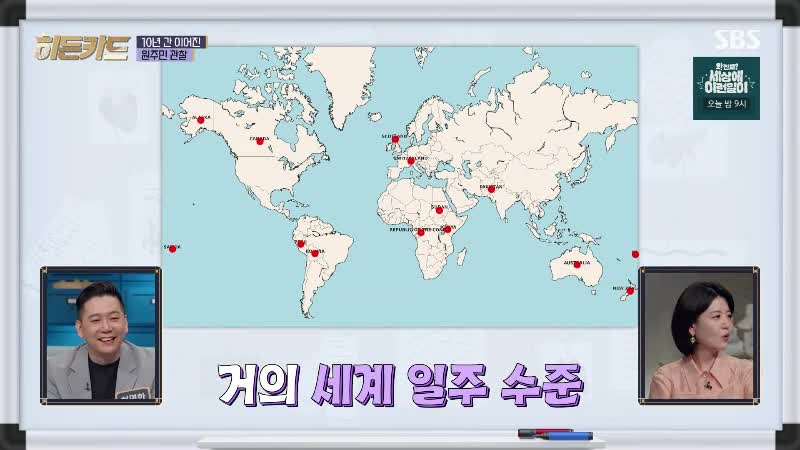Click the red marker on Australia
The width and height of the screenshot is (800, 450).
(x=577, y=265)
